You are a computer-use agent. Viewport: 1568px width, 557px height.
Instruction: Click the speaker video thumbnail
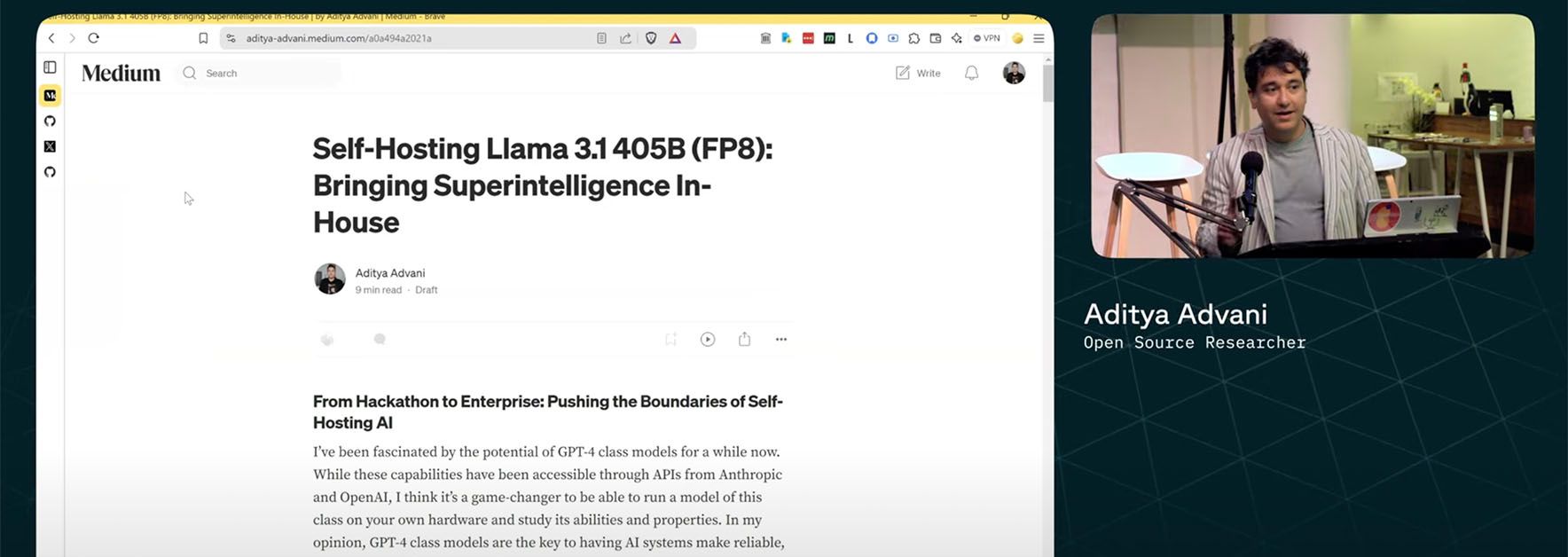point(1313,136)
